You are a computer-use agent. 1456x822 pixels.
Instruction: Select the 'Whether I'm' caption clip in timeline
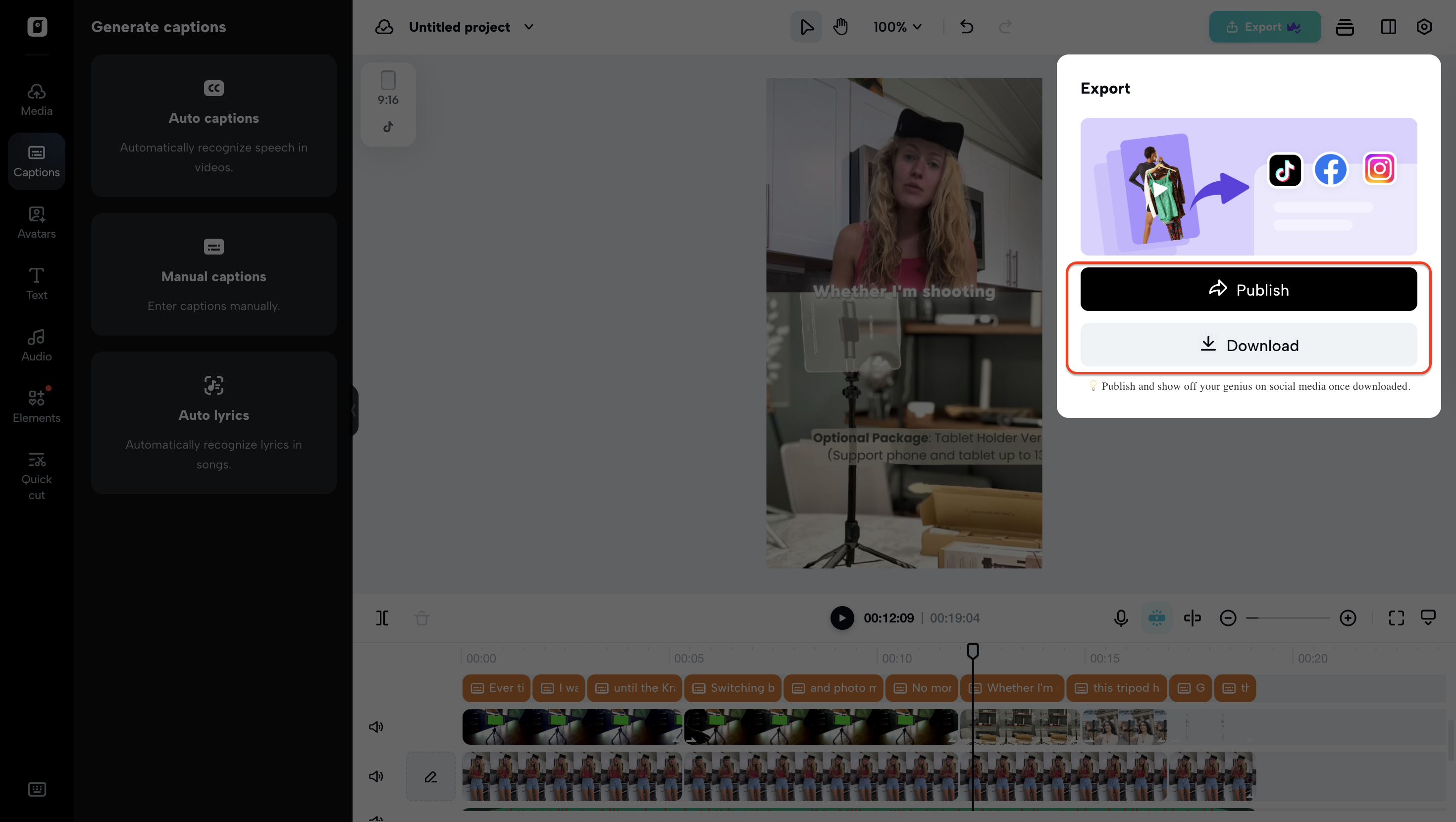coord(1012,688)
